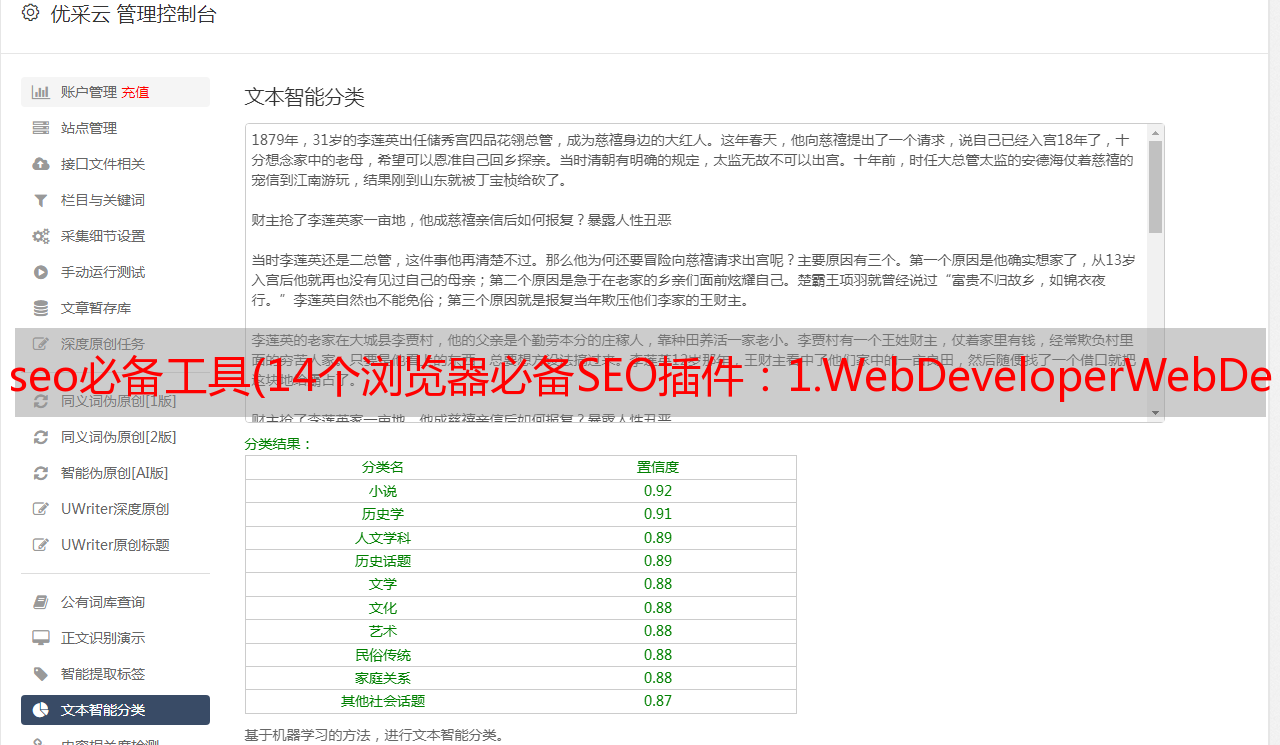Open 公有词库查询
1280x745 pixels.
coord(115,602)
